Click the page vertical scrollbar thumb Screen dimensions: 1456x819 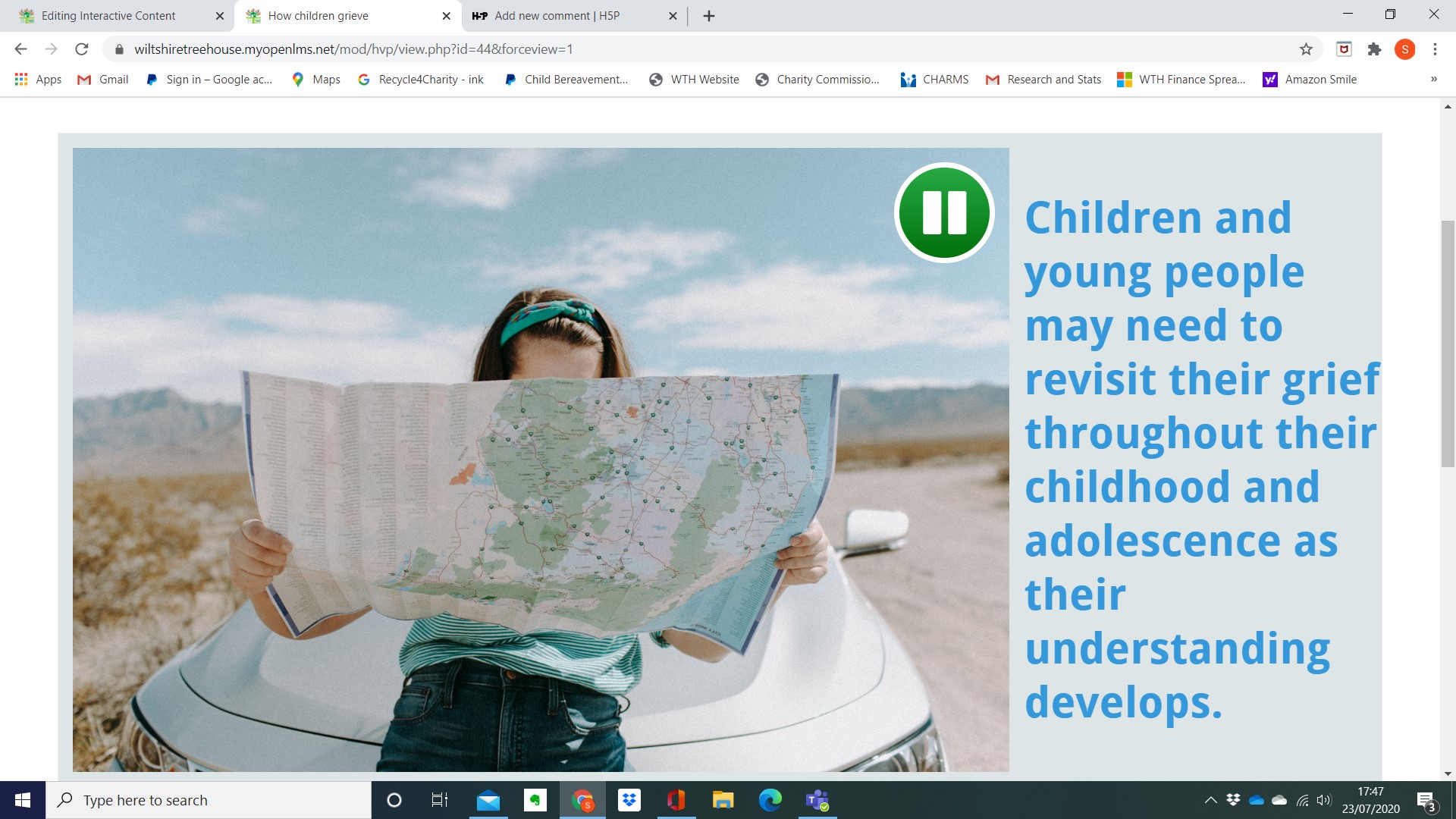[1448, 343]
